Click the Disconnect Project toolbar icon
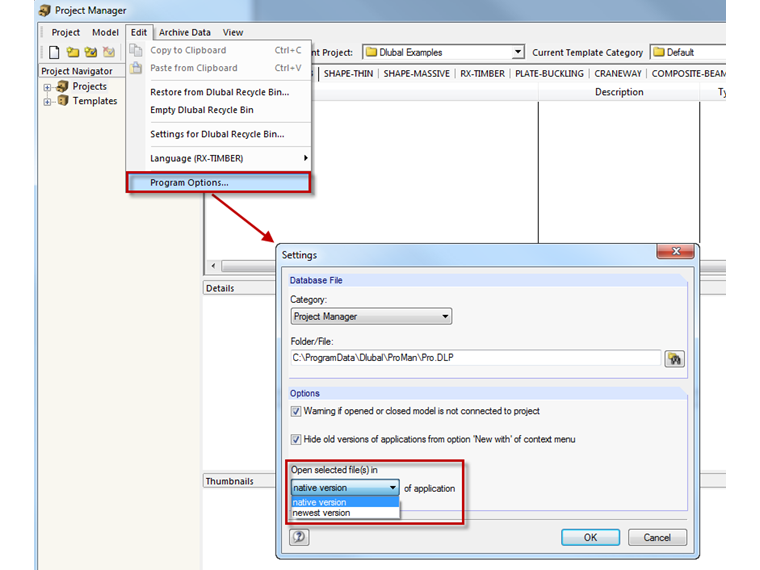Screen dimensions: 760x570 click(109, 52)
